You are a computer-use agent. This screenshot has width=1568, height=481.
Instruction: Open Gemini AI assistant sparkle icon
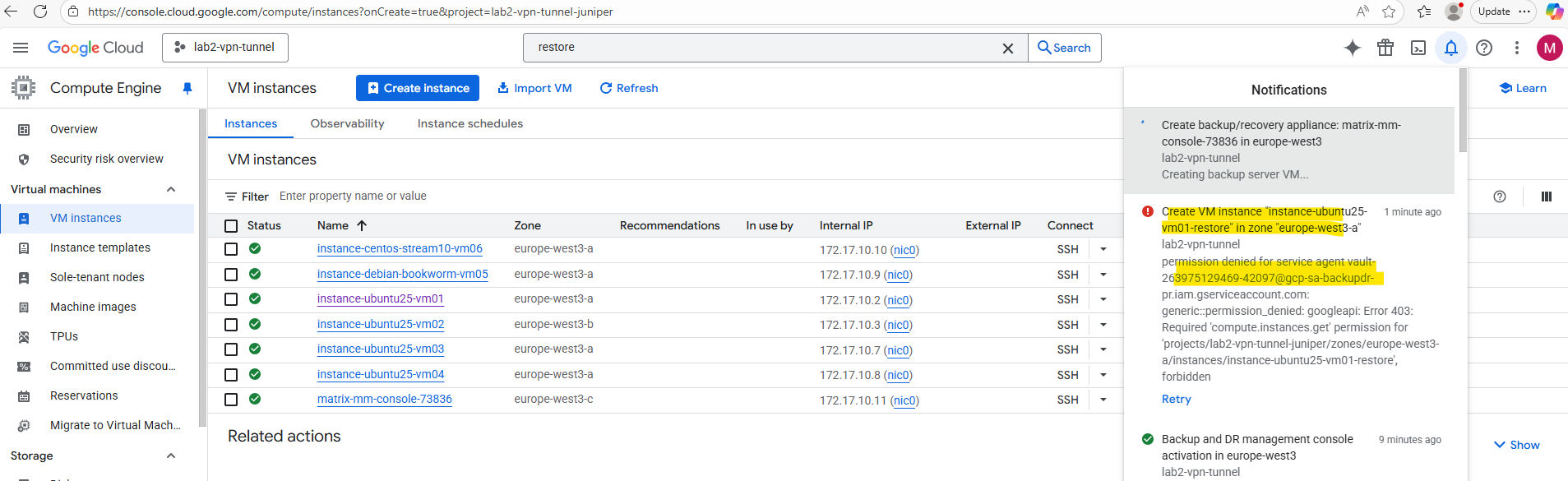[1353, 48]
